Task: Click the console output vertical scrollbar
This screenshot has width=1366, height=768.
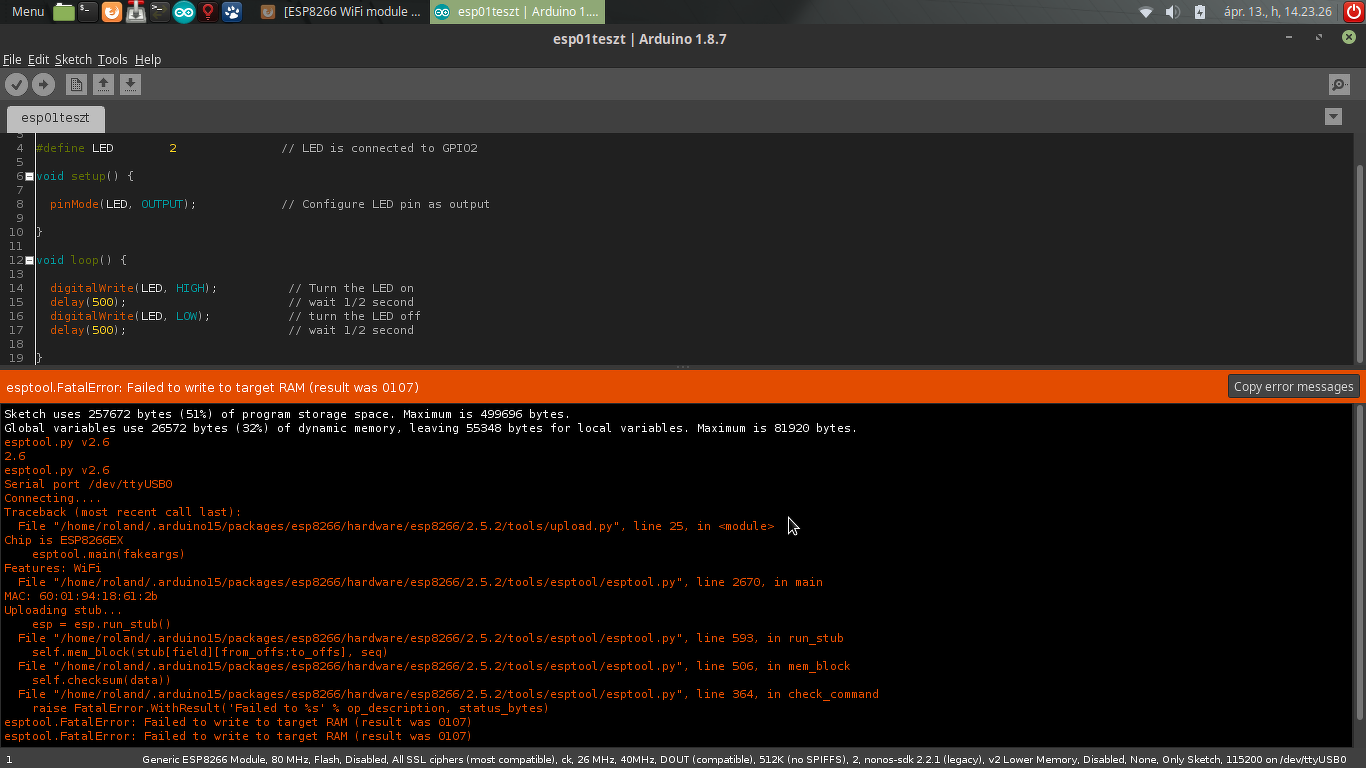Action: coord(1359,560)
